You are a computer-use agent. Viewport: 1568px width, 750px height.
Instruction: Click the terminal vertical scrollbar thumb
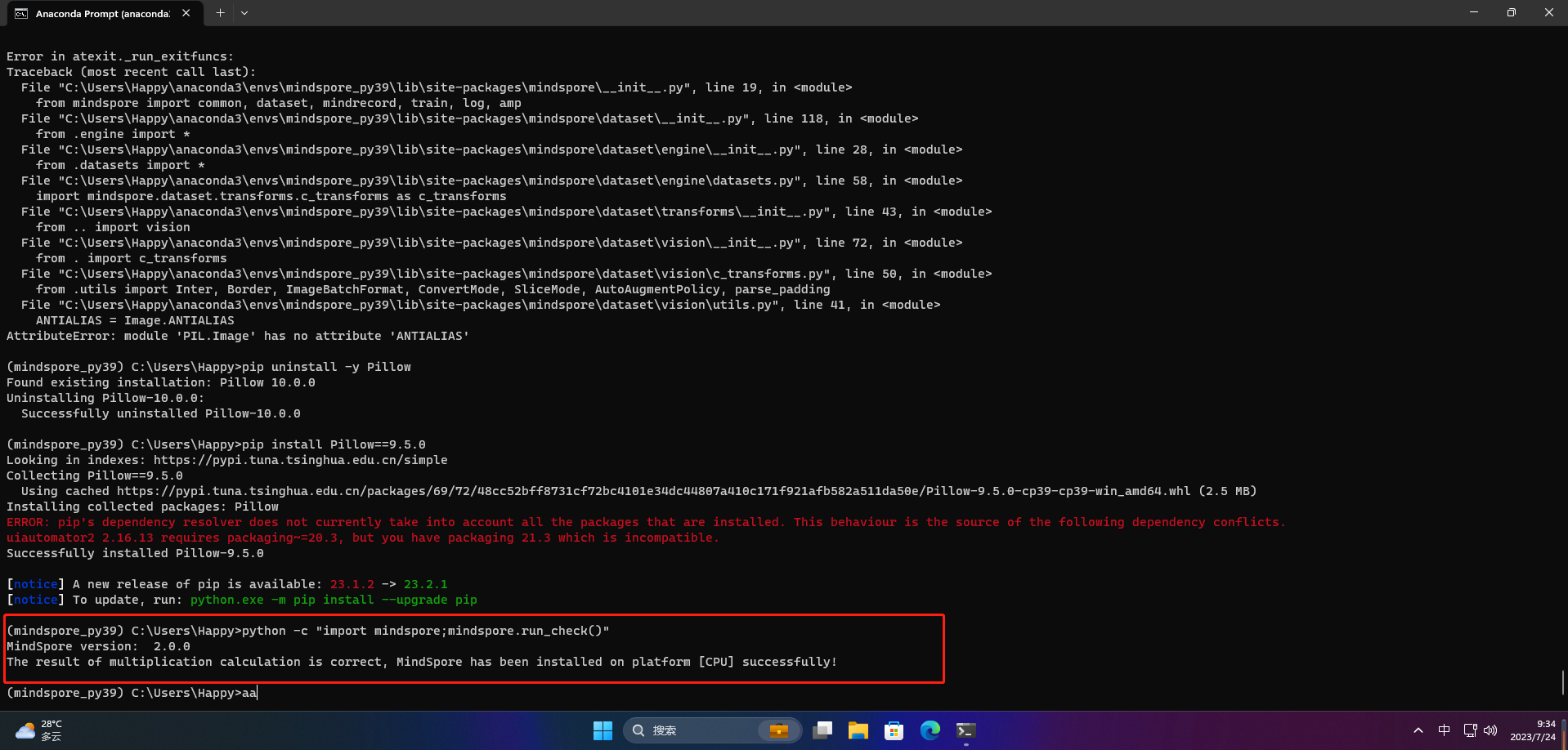[1562, 685]
